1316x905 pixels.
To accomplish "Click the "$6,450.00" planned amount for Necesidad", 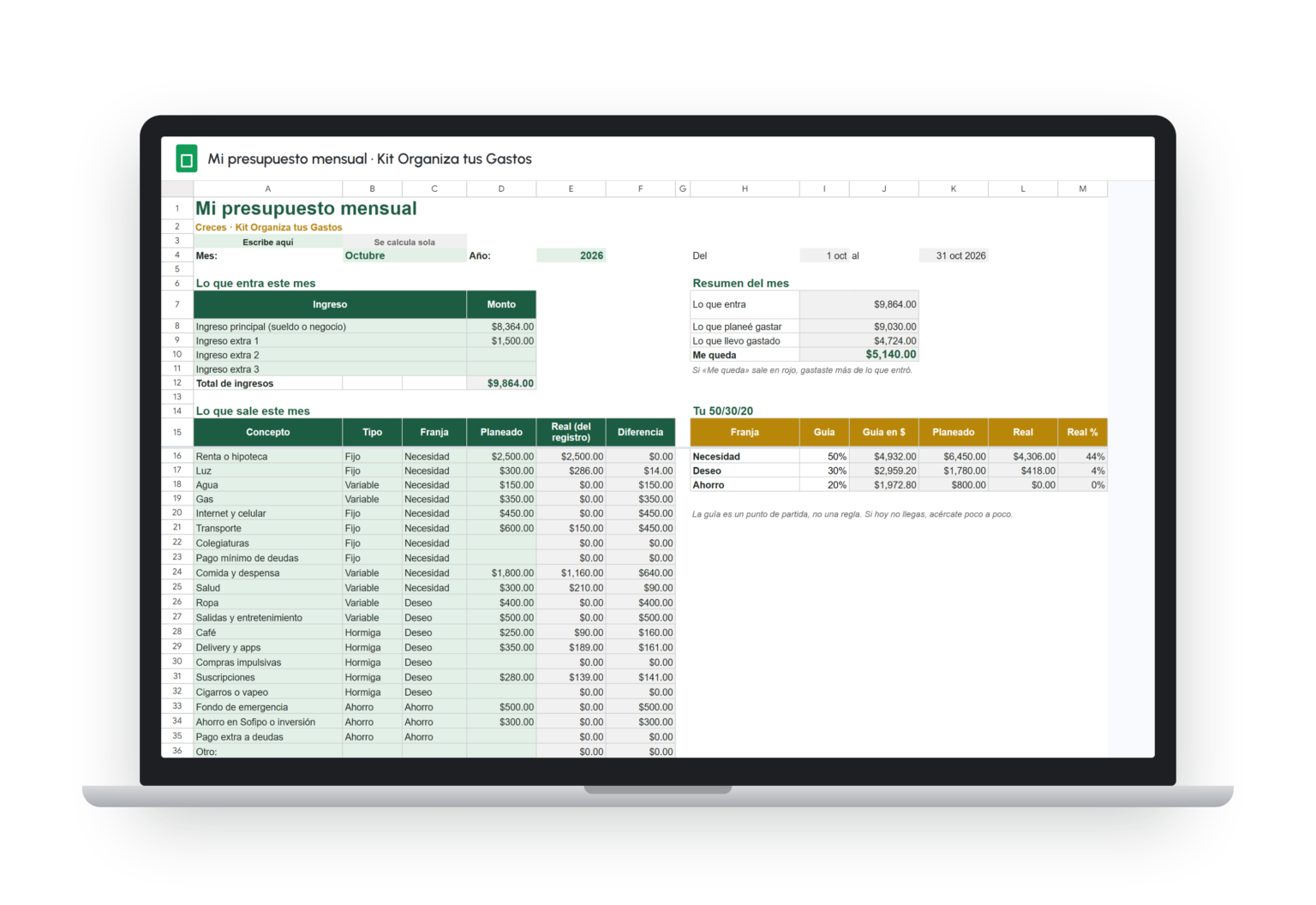I will pyautogui.click(x=954, y=457).
